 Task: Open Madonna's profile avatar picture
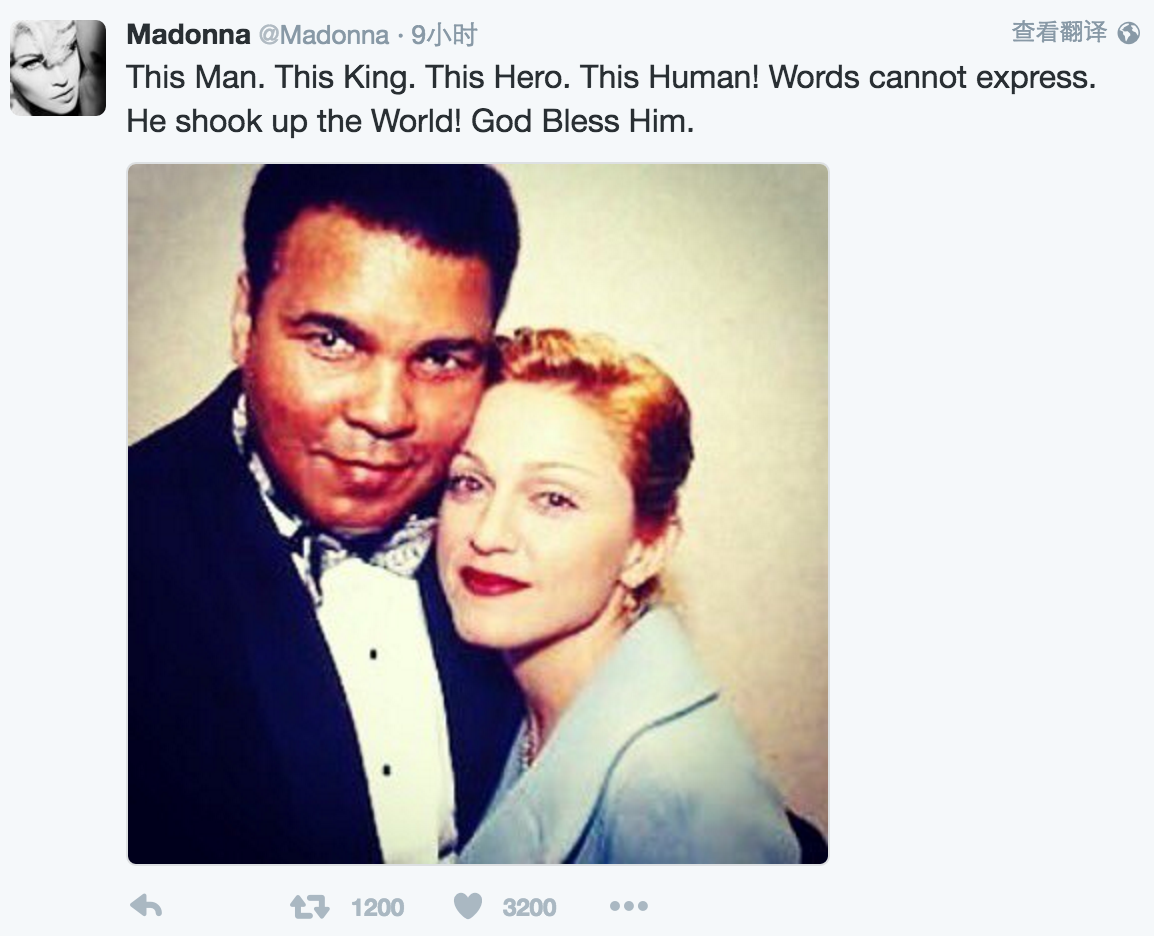pos(58,68)
